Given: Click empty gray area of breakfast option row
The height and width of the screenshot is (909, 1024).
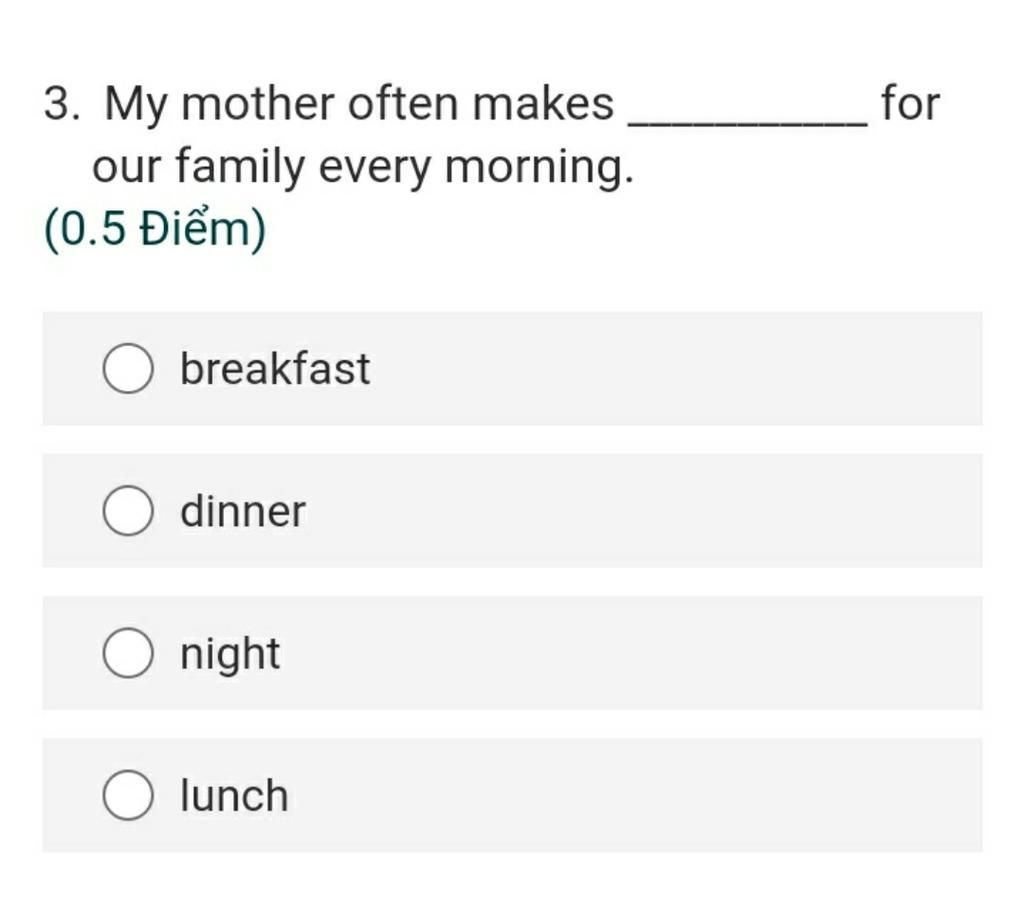Looking at the screenshot, I should (x=673, y=369).
